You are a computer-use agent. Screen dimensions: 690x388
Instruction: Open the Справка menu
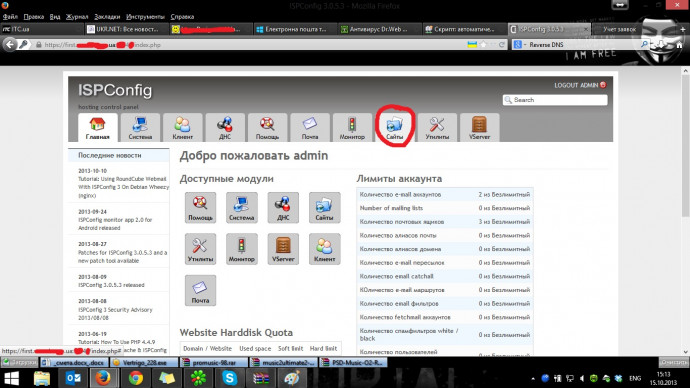pyautogui.click(x=182, y=17)
